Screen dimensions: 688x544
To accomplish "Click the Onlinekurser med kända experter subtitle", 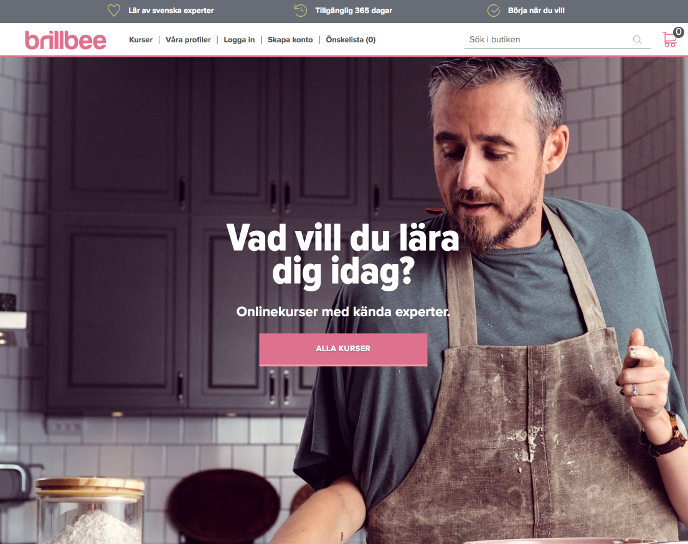I will pyautogui.click(x=343, y=311).
